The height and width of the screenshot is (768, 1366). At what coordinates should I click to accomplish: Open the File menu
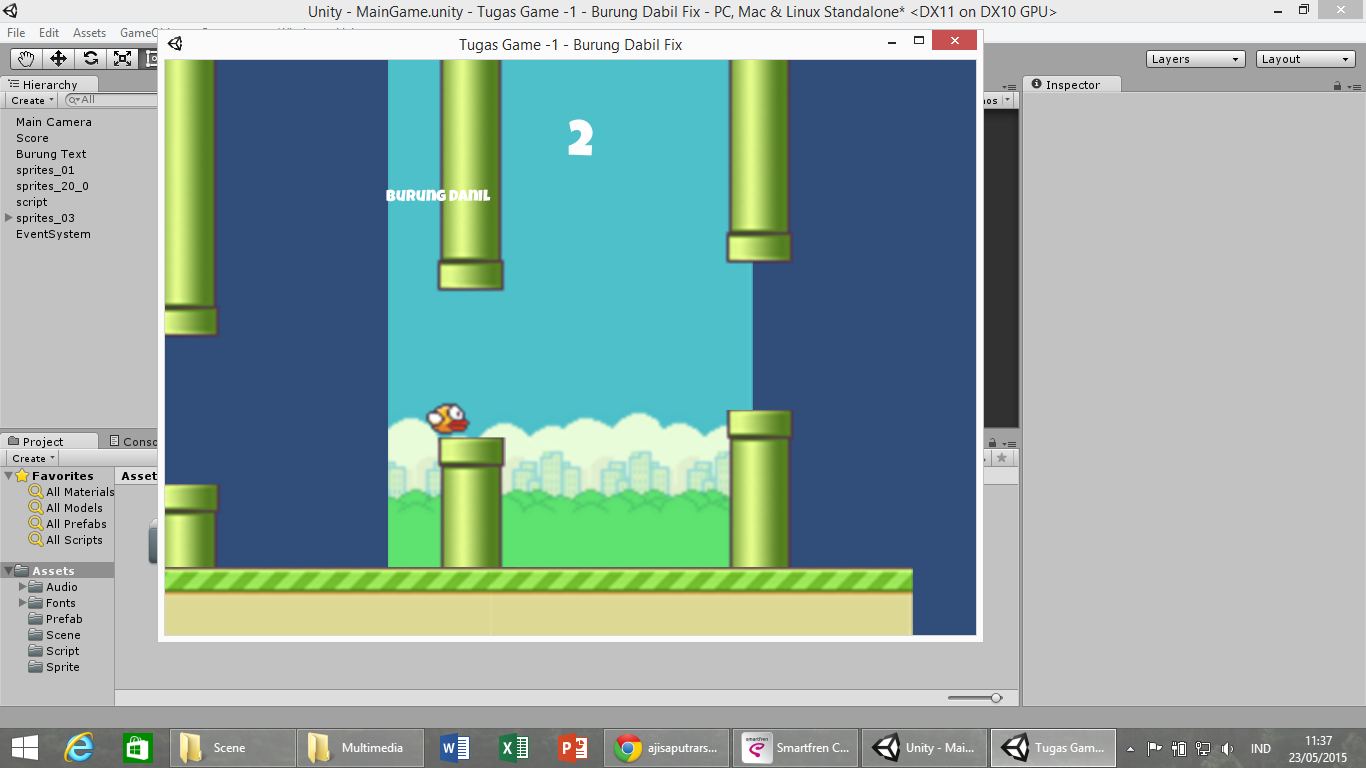(x=16, y=33)
